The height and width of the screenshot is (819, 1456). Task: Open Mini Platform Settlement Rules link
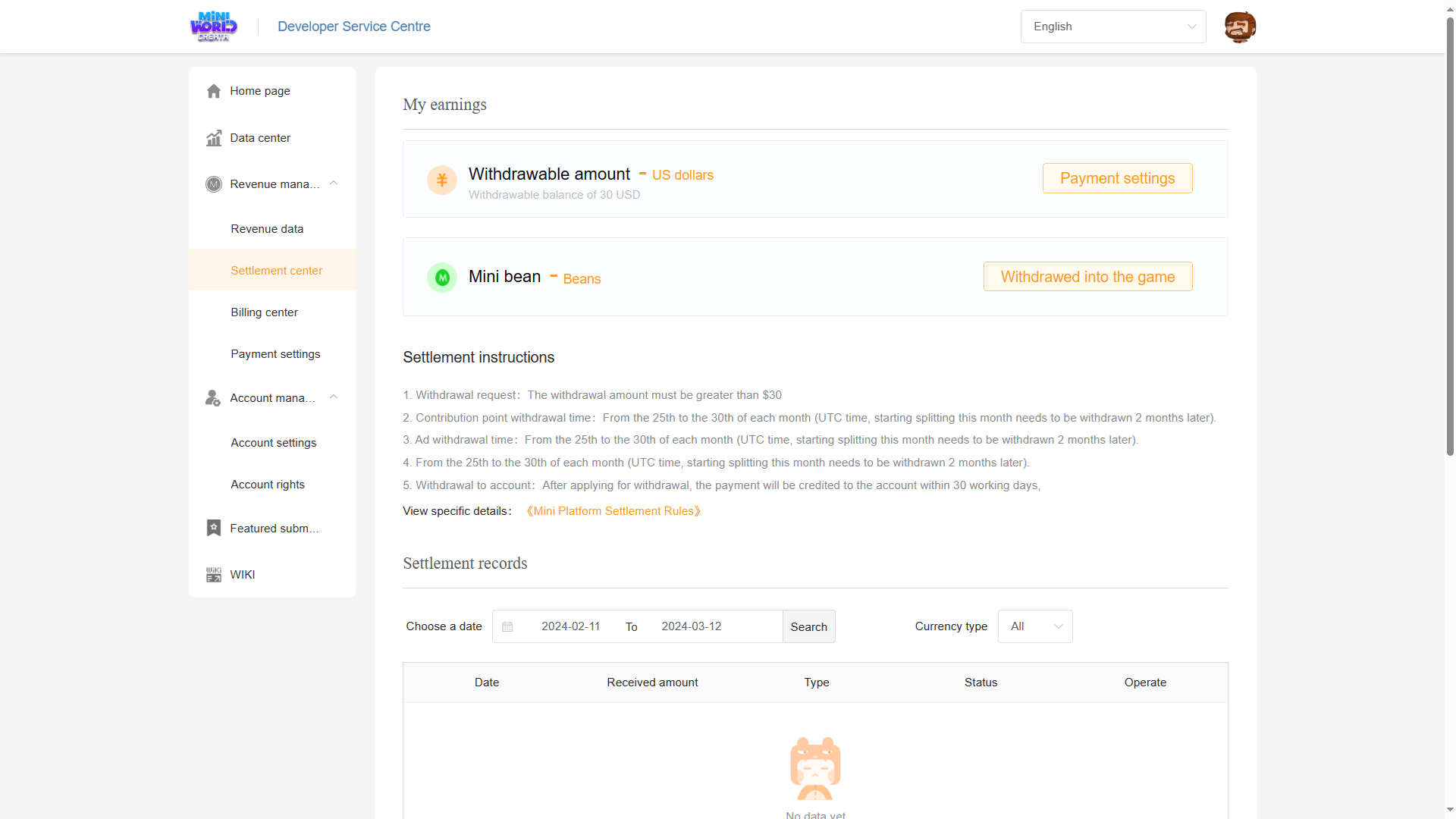[613, 511]
